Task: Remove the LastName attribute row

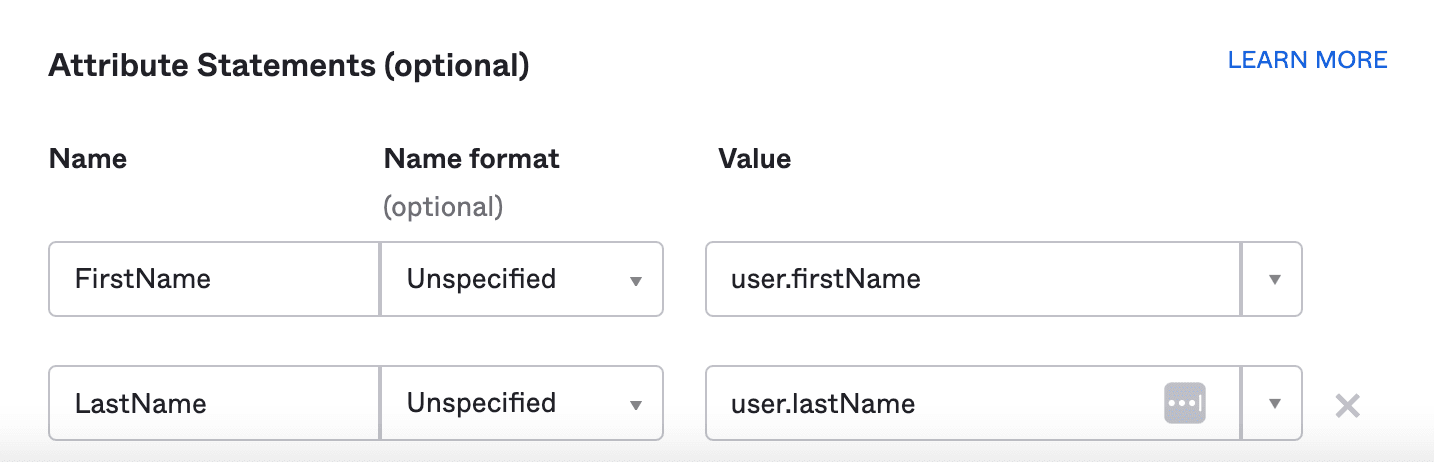Action: coord(1347,405)
